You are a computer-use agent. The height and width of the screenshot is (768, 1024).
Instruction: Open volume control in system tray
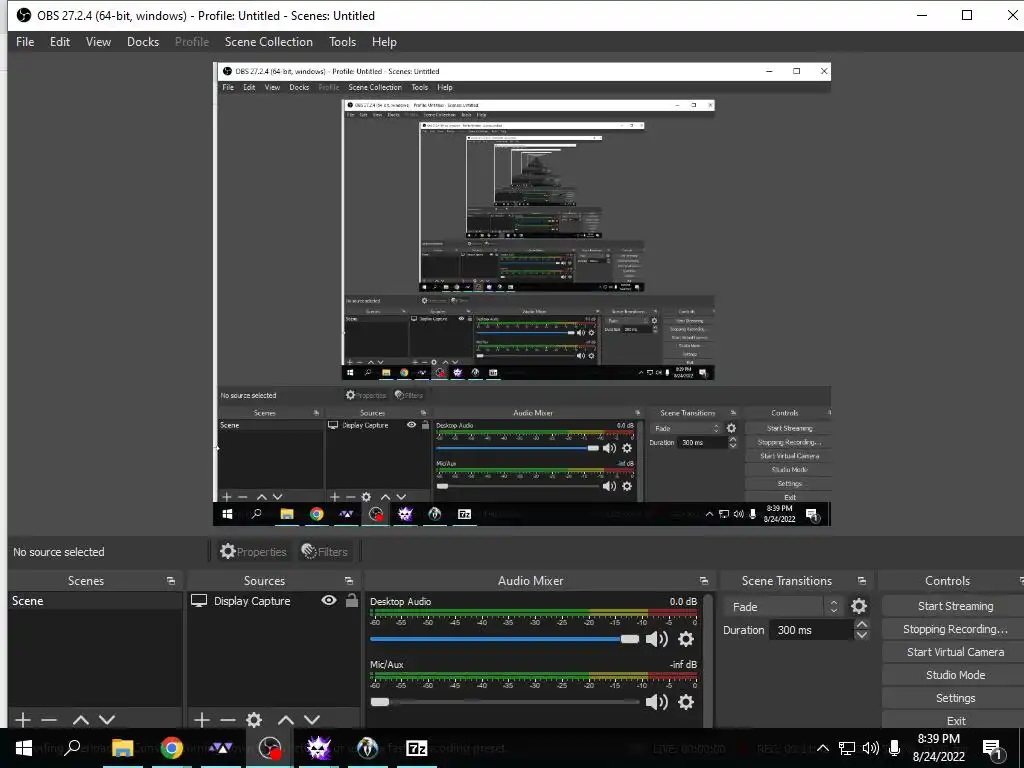point(871,748)
